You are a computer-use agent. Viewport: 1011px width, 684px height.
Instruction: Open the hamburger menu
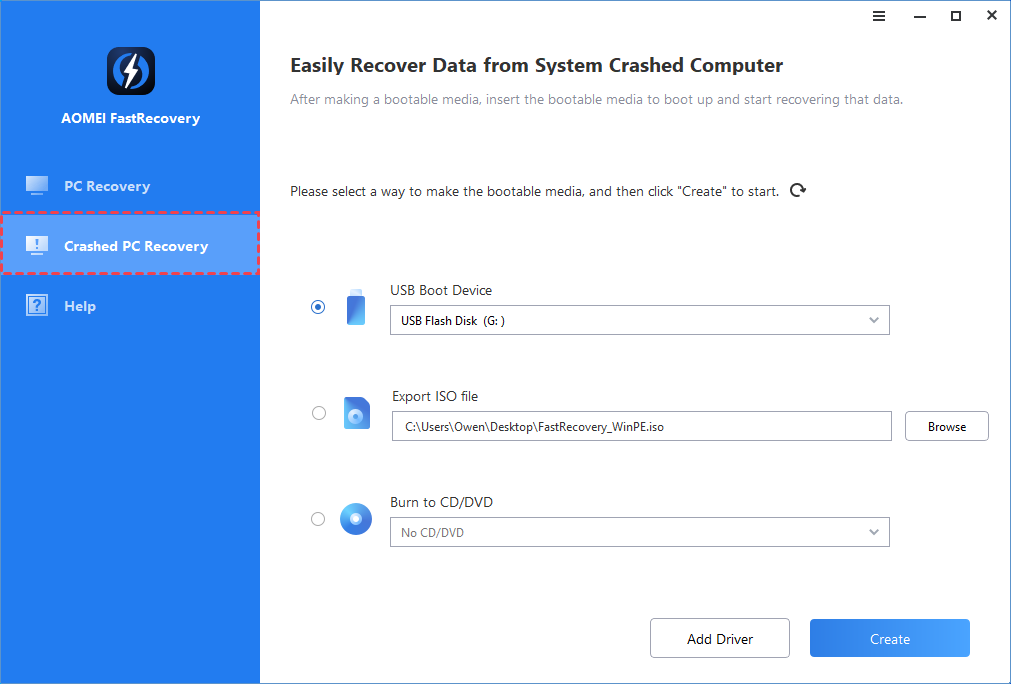tap(878, 16)
